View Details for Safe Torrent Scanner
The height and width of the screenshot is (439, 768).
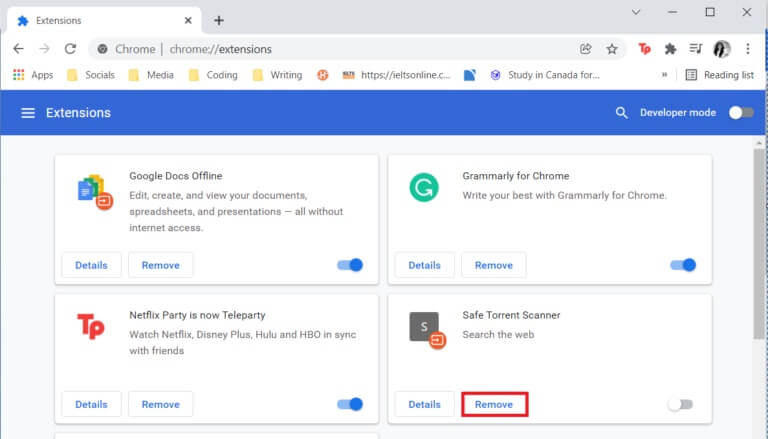coord(424,404)
